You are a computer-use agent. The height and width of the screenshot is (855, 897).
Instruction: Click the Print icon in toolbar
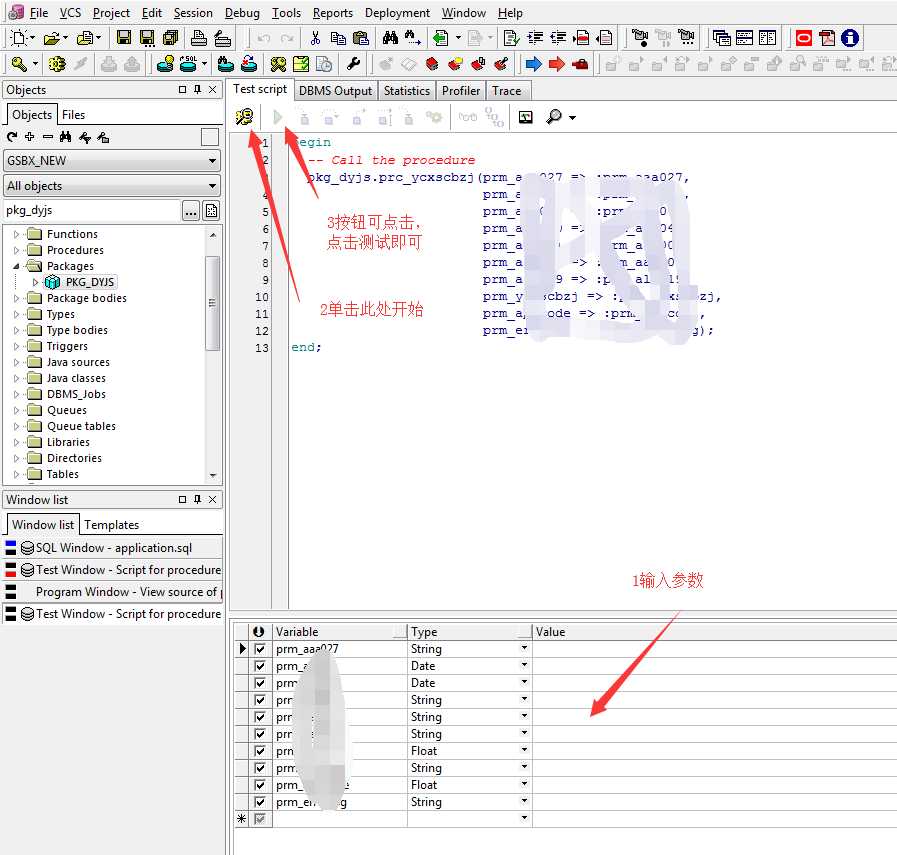(x=199, y=38)
